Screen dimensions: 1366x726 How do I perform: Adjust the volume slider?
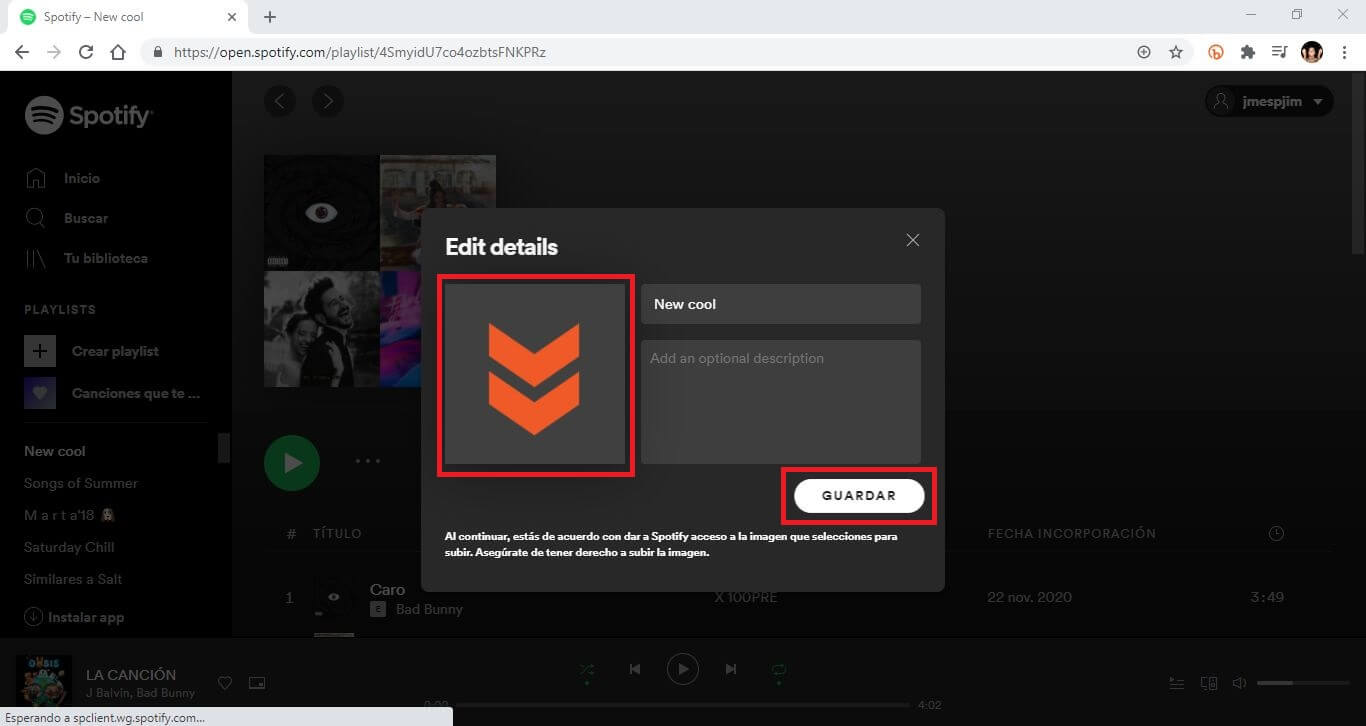(x=1303, y=683)
